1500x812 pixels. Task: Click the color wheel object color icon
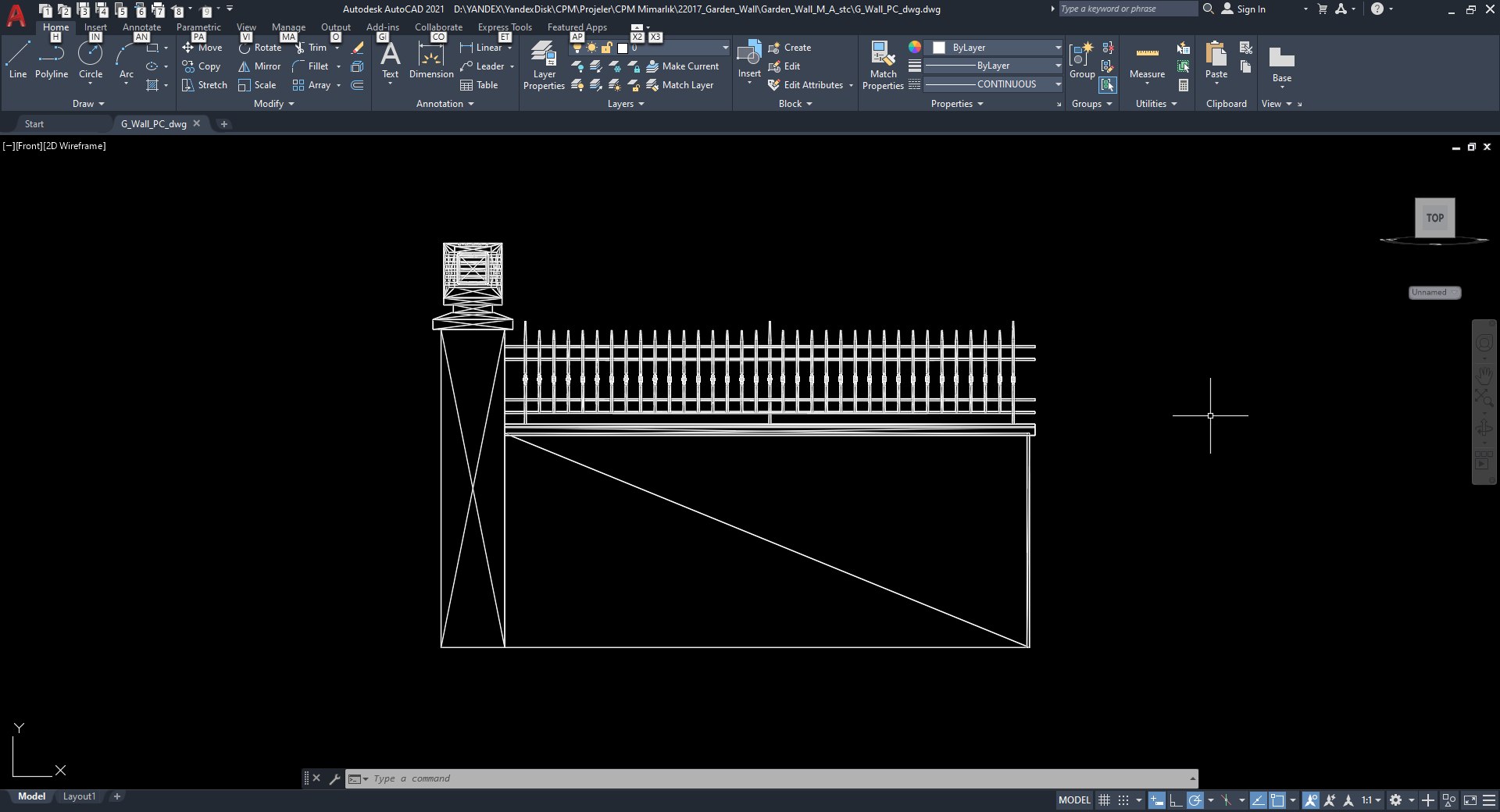(914, 48)
